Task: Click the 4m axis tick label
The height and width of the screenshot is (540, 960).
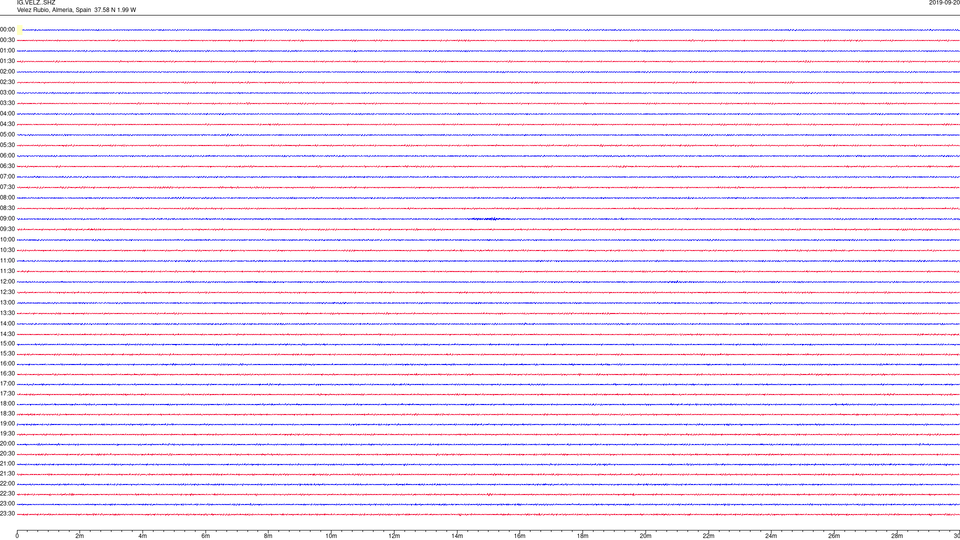Action: 143,536
